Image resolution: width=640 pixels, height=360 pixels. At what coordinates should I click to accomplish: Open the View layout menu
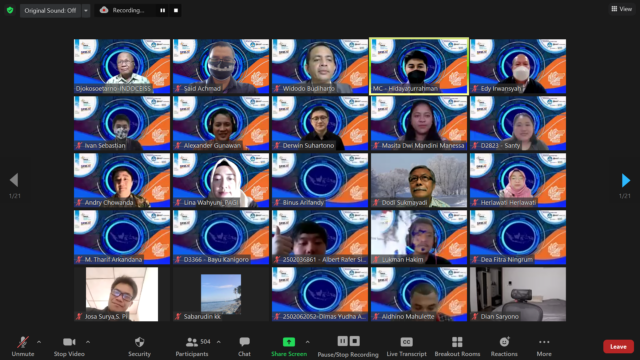click(x=622, y=9)
